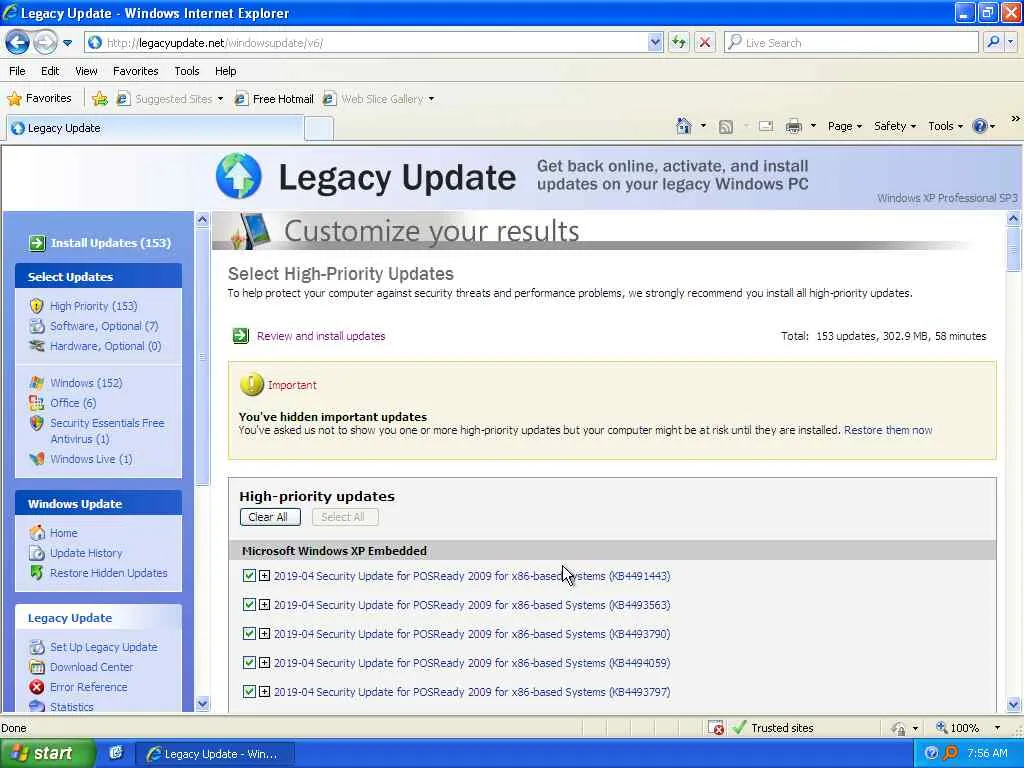Click the red Stop loading icon
This screenshot has width=1024, height=768.
coord(705,42)
